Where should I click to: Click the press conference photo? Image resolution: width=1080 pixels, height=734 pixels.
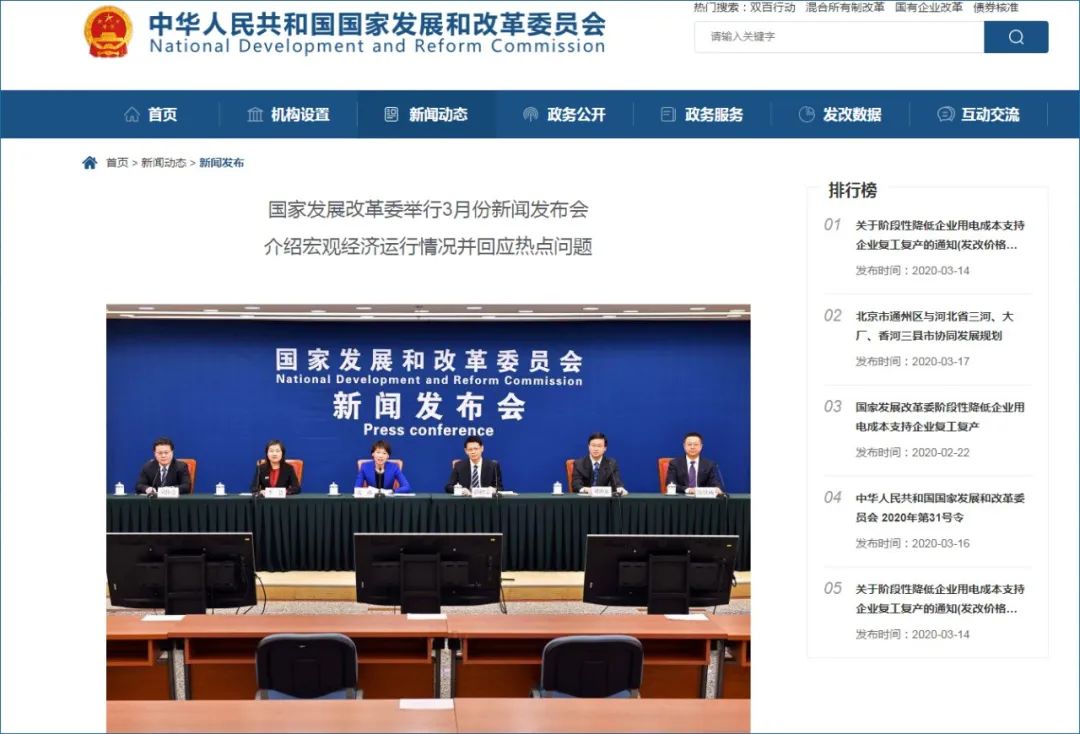428,518
